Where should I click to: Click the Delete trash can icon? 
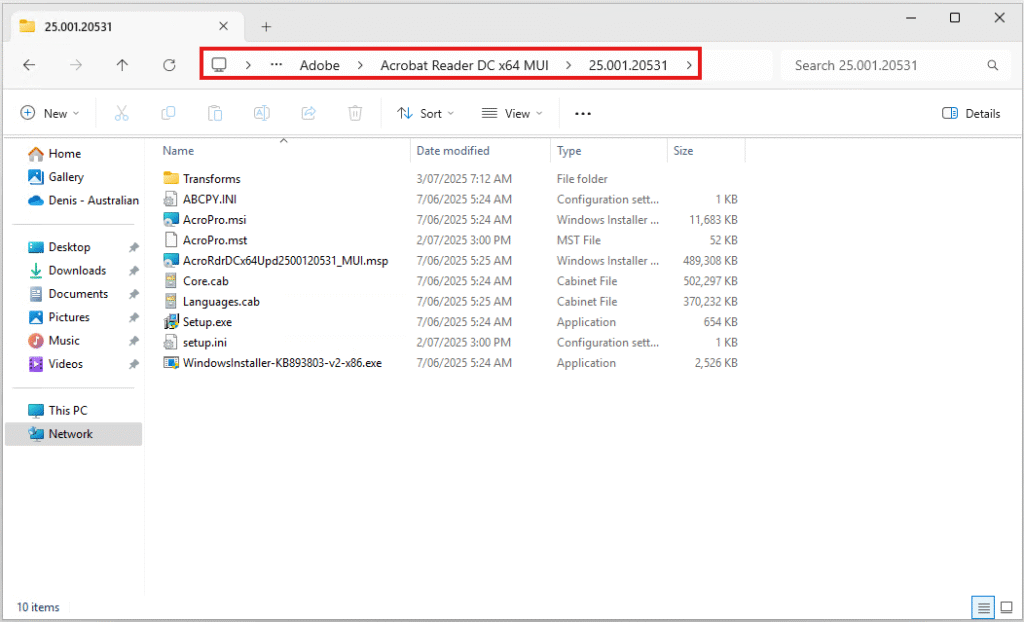pyautogui.click(x=354, y=114)
